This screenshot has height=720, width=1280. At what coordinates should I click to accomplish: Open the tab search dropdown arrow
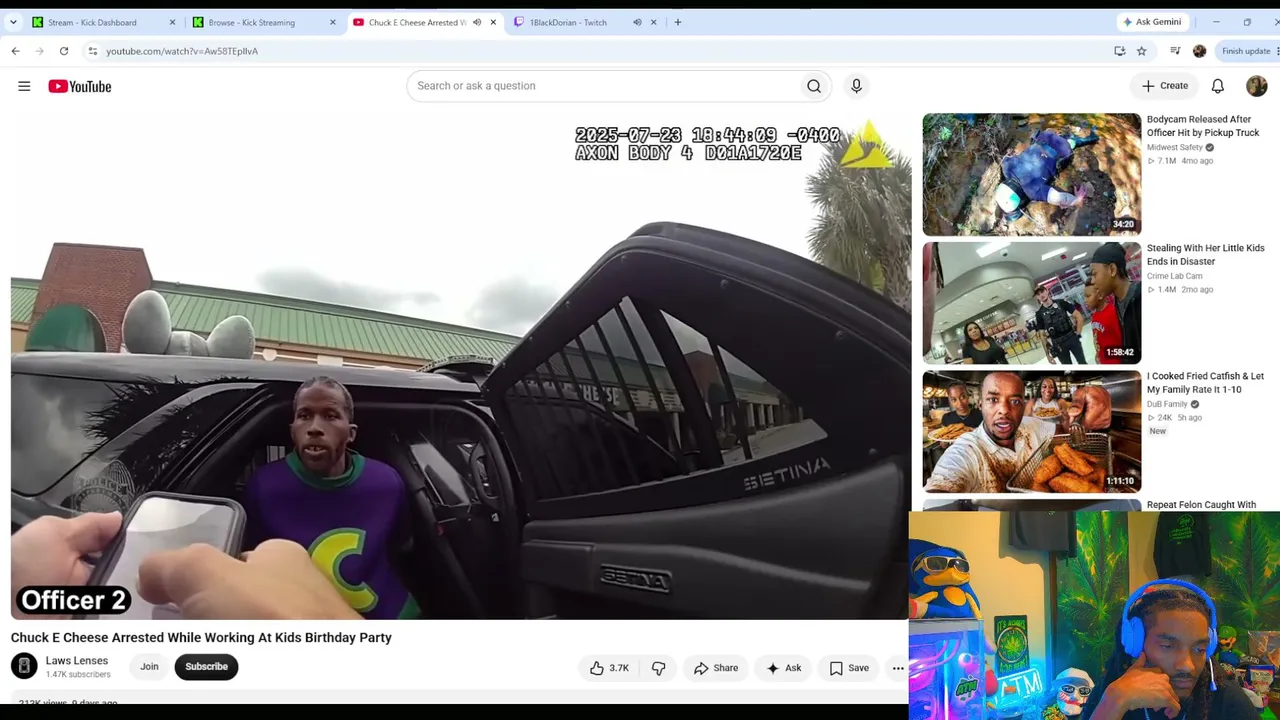(13, 22)
